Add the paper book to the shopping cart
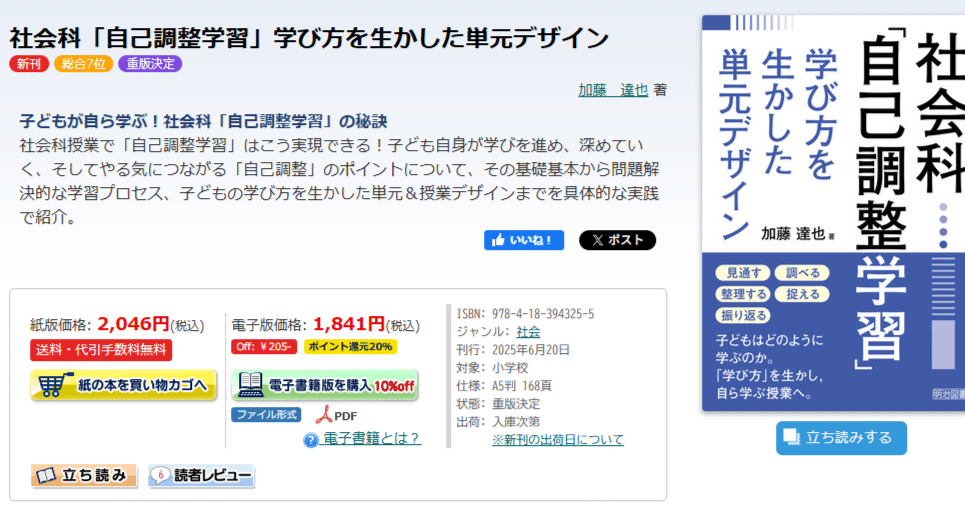This screenshot has width=965, height=505. [x=123, y=386]
